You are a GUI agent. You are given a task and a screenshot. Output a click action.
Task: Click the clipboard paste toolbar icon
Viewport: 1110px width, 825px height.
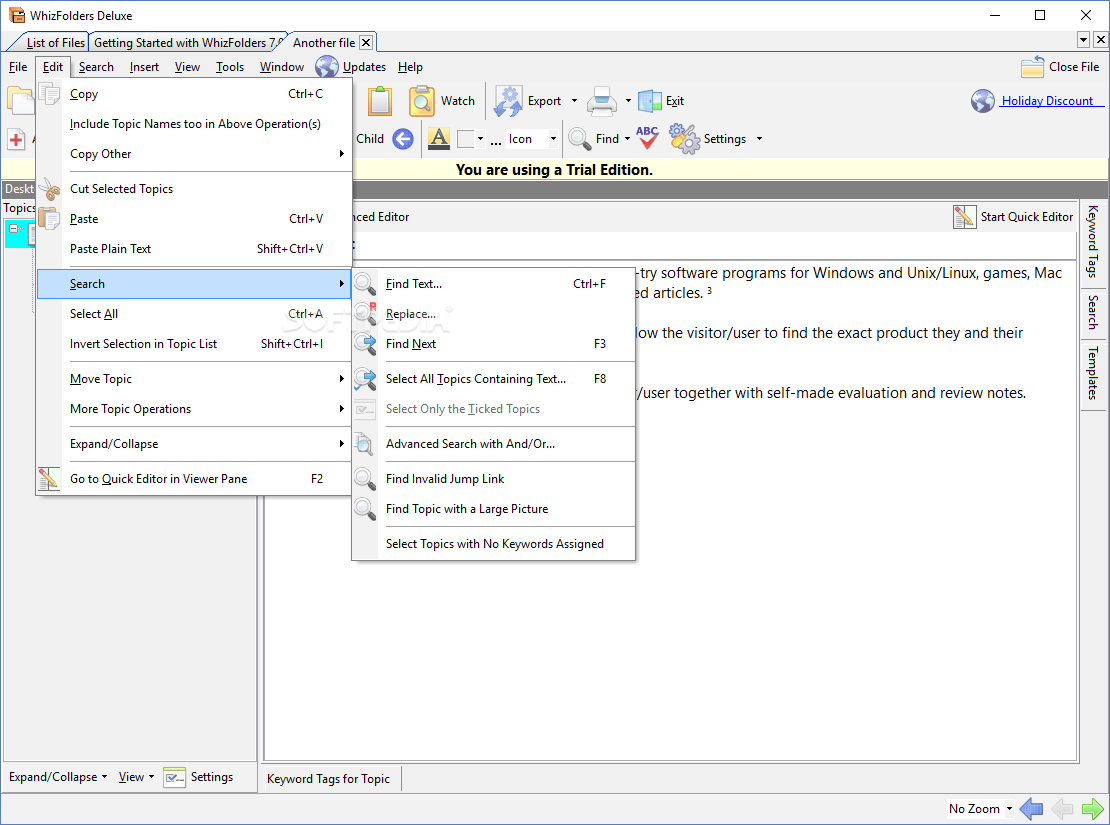(x=380, y=101)
